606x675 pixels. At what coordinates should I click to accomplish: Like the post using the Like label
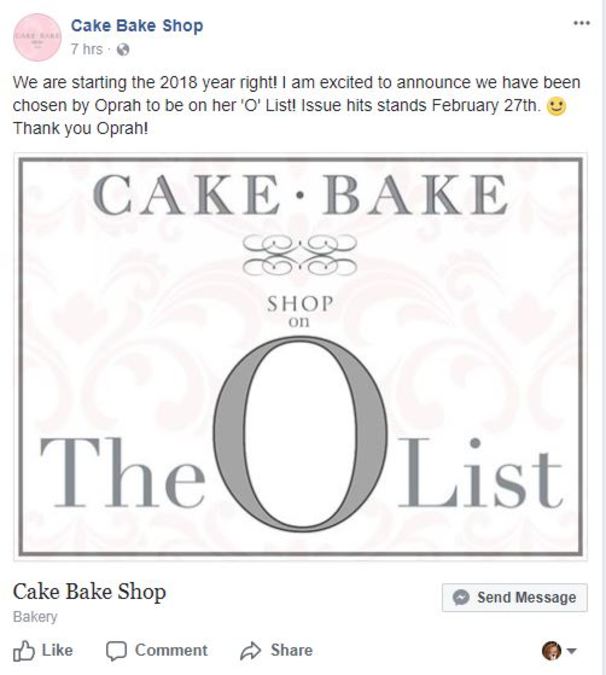click(57, 650)
